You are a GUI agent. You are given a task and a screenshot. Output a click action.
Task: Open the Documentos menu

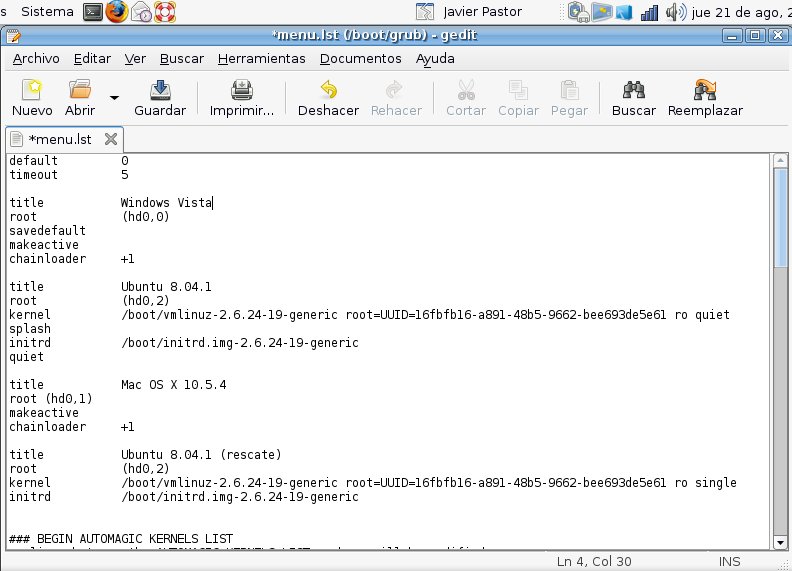point(361,59)
